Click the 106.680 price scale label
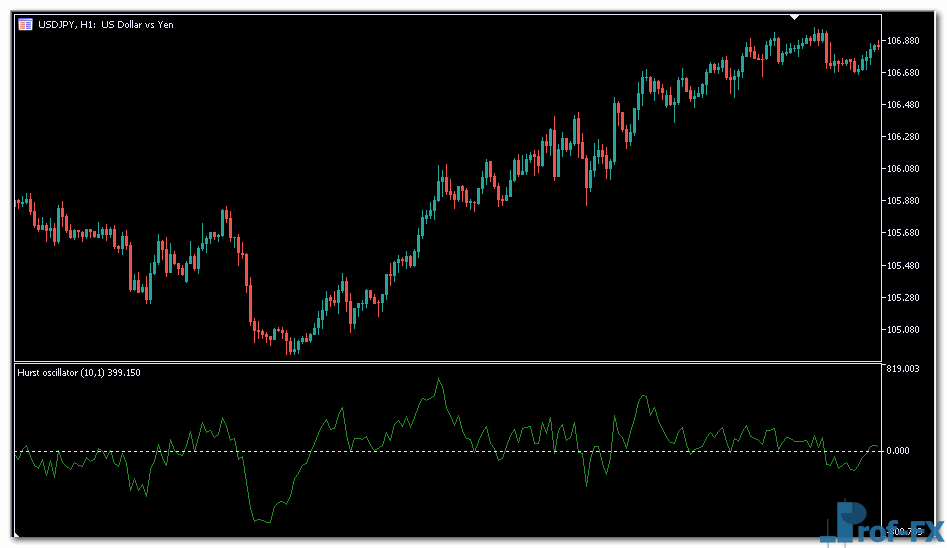The image size is (947, 548). tap(902, 73)
